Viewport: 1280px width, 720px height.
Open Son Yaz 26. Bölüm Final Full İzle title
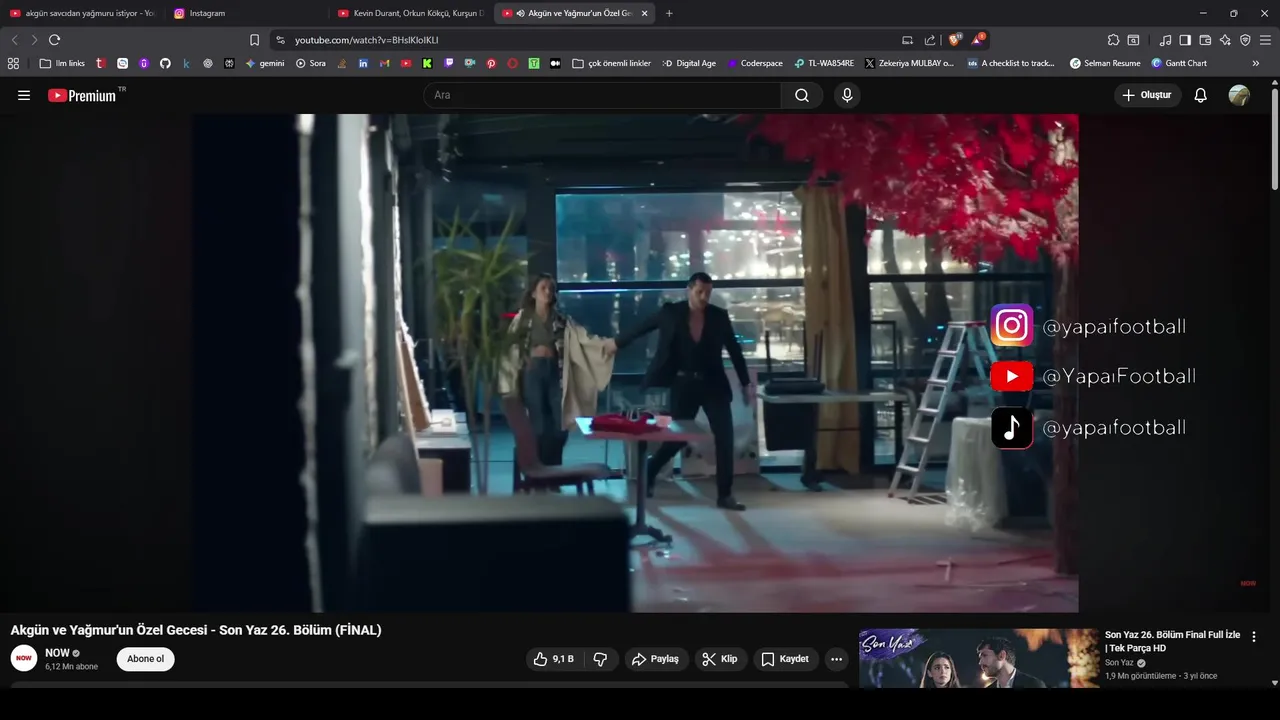click(1172, 641)
